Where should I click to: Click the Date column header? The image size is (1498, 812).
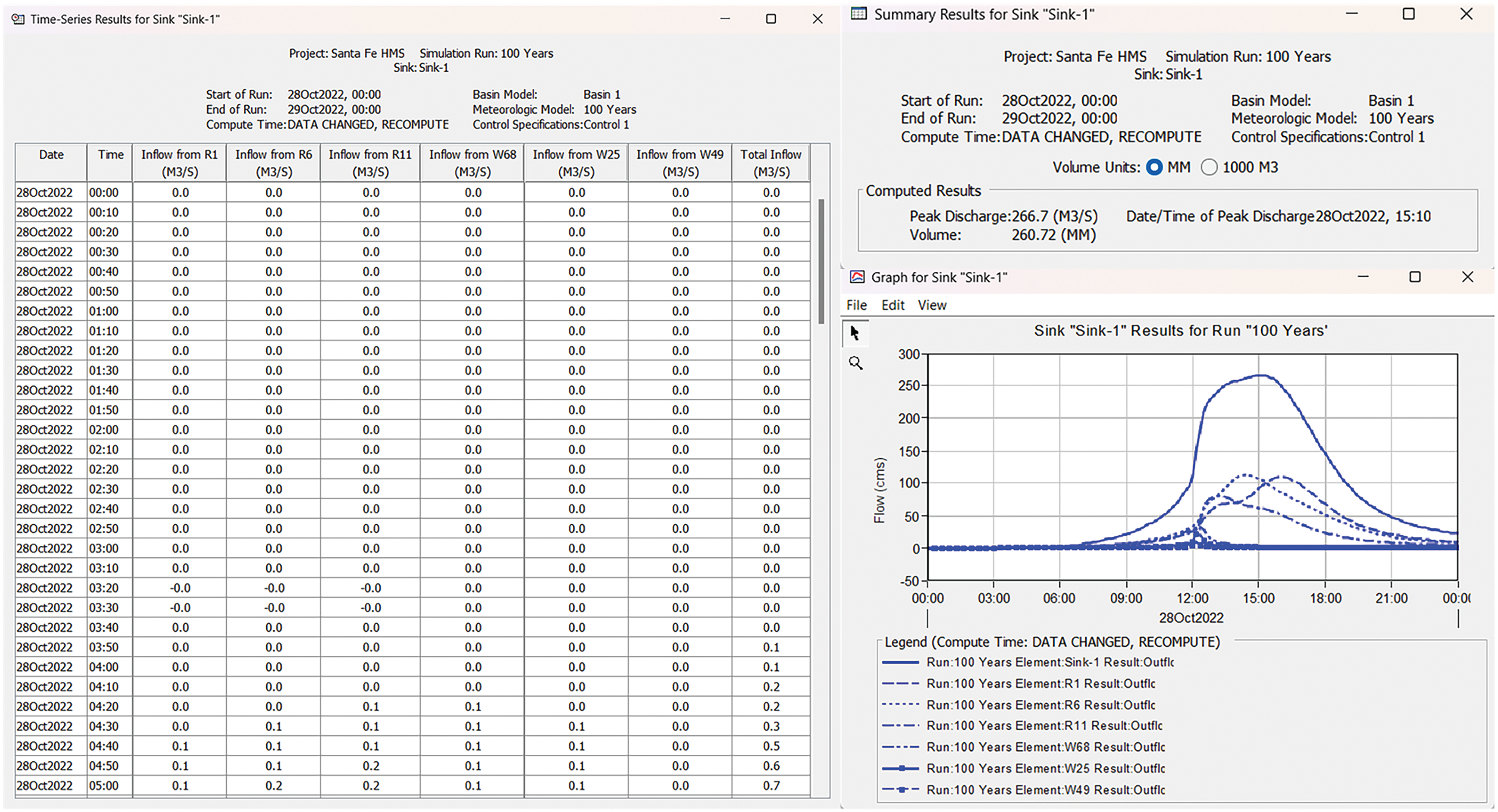pos(51,163)
